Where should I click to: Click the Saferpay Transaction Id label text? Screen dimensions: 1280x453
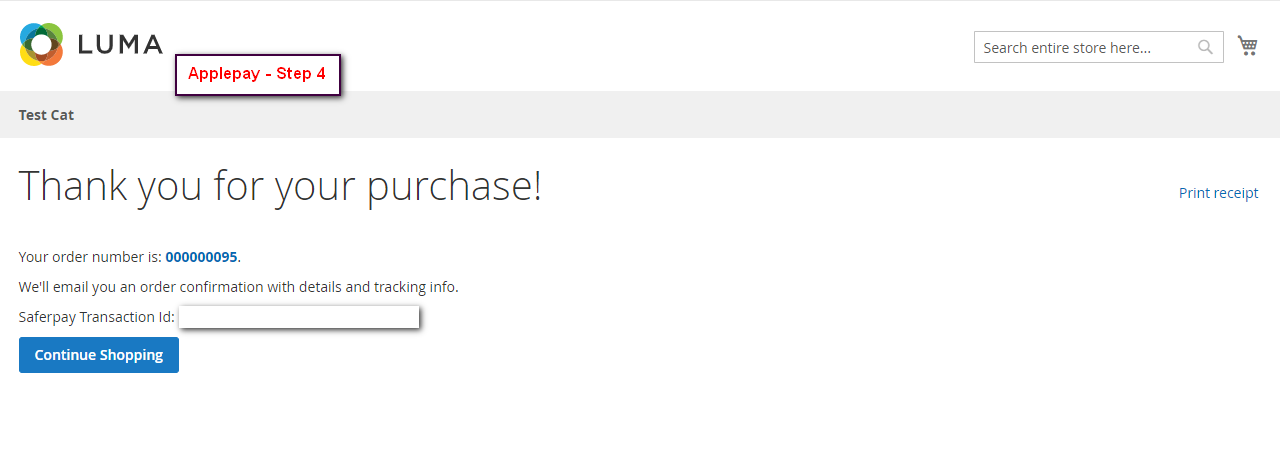97,317
